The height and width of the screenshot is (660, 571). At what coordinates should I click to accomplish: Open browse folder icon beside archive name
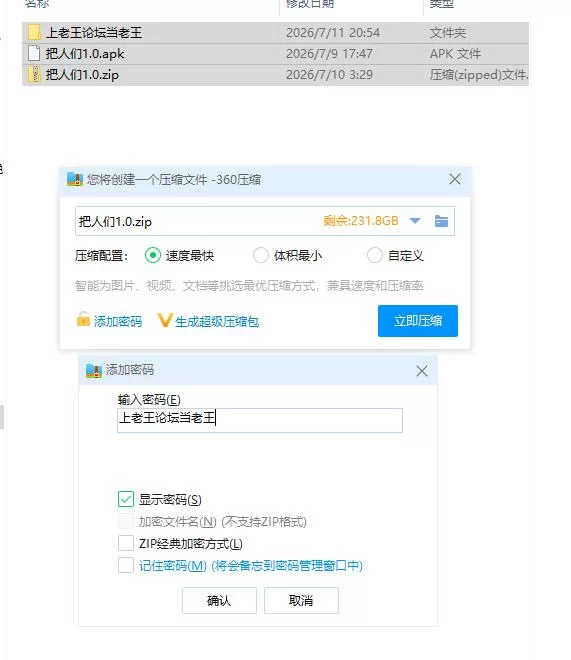pos(441,221)
